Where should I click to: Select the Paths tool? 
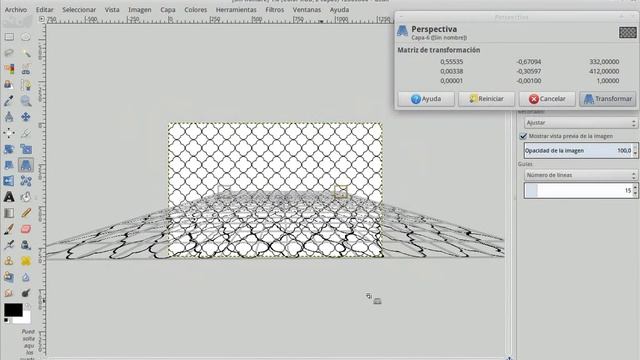tap(26, 85)
